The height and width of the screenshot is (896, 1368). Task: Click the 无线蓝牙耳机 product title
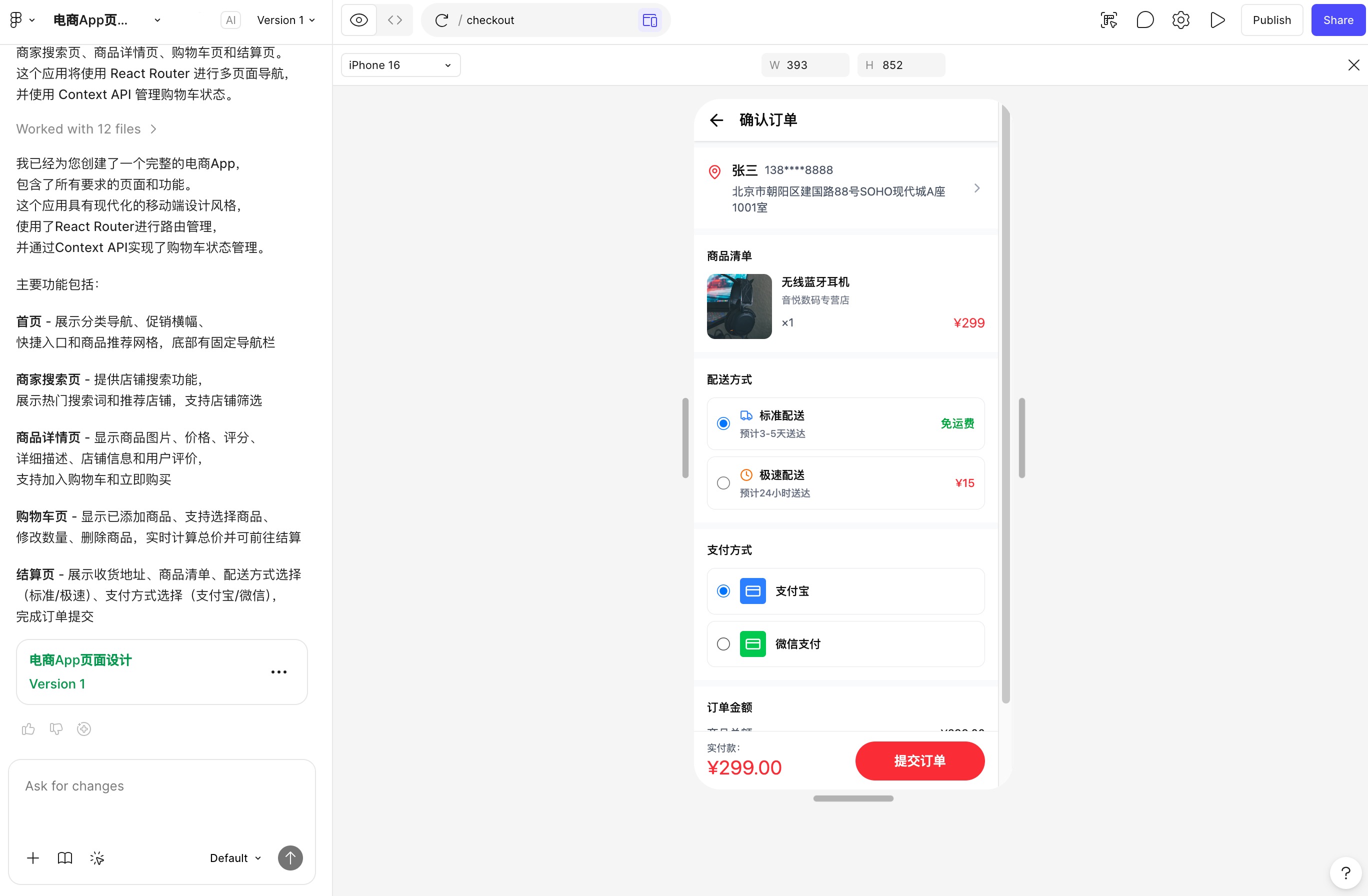[x=815, y=282]
